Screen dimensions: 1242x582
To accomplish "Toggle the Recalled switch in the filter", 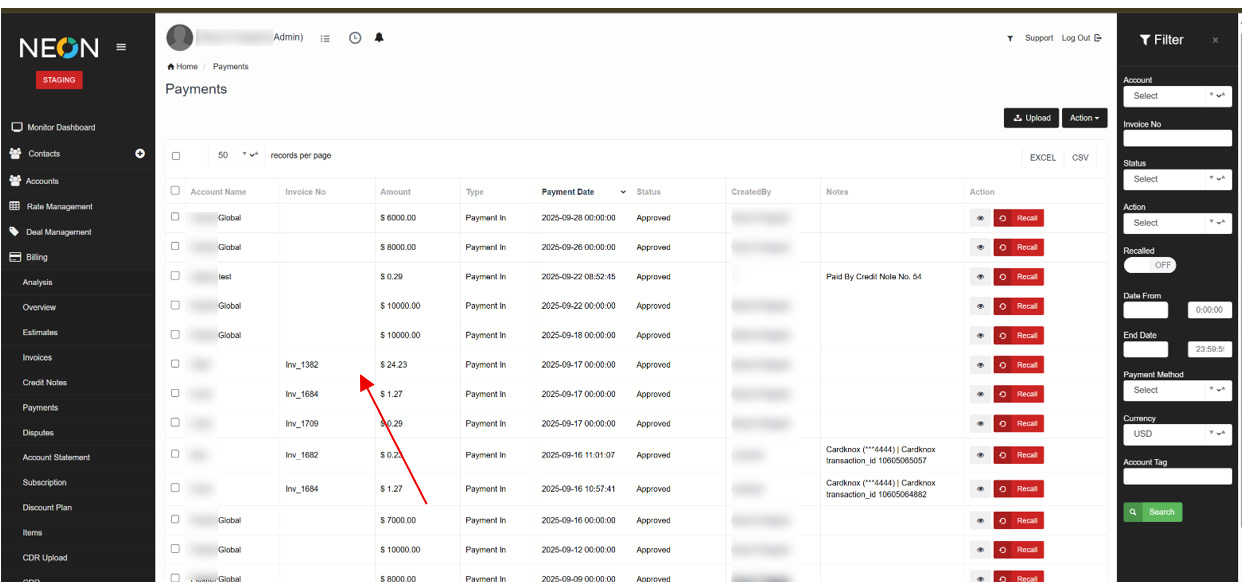I will 1150,265.
